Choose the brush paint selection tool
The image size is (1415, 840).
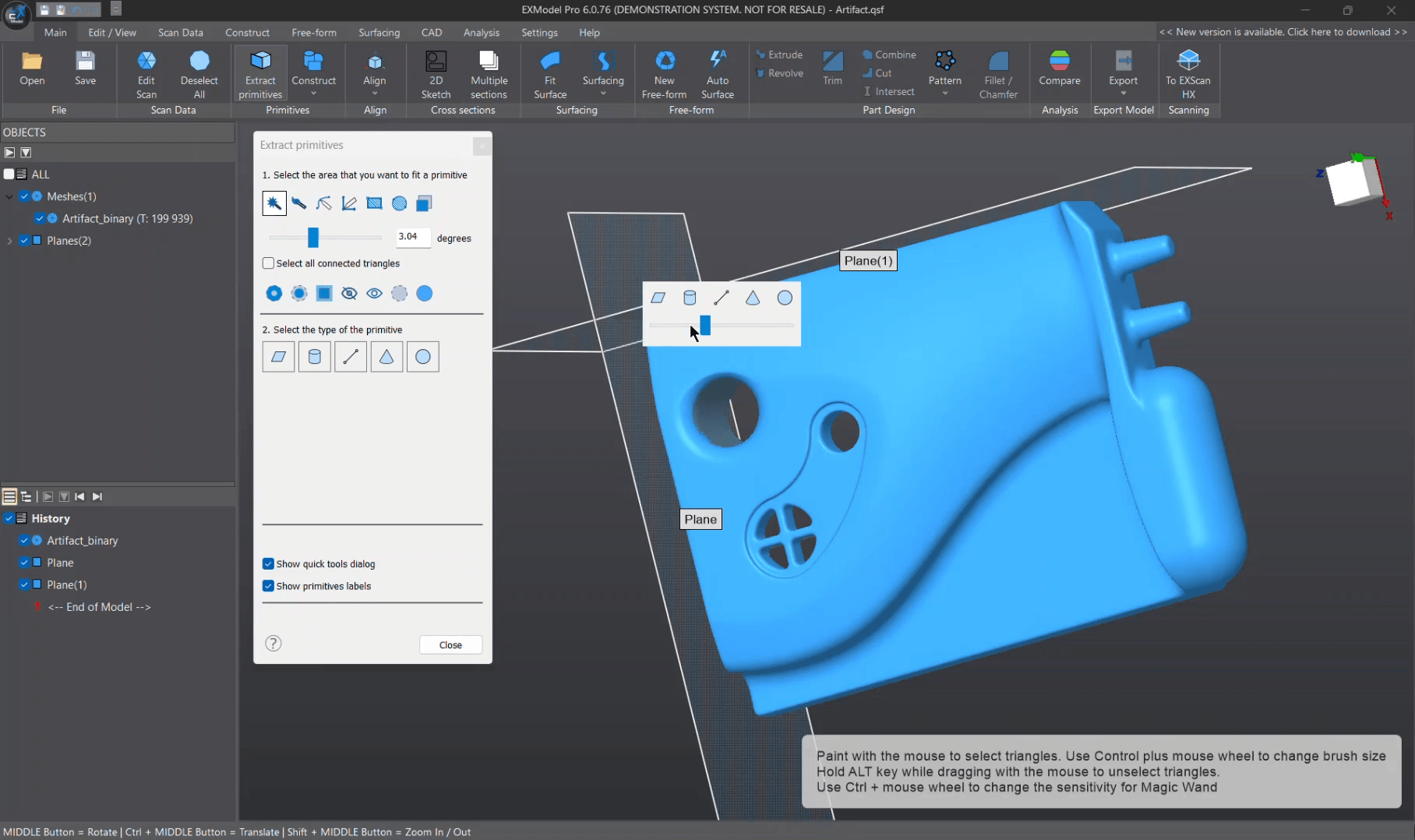299,203
